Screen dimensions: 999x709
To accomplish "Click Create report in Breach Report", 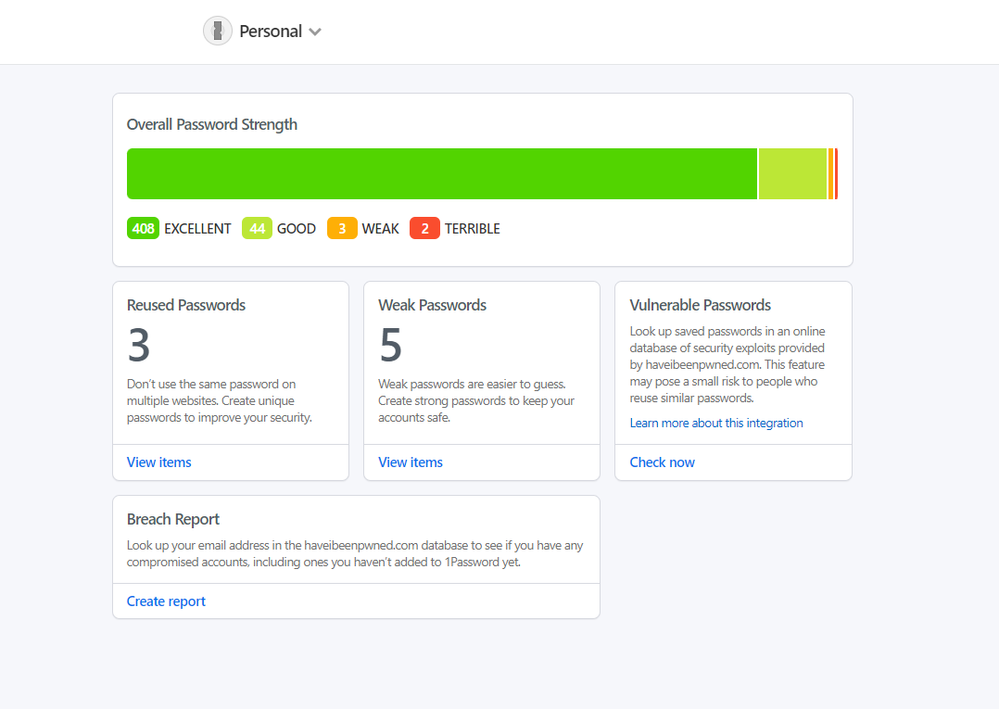I will (x=166, y=601).
